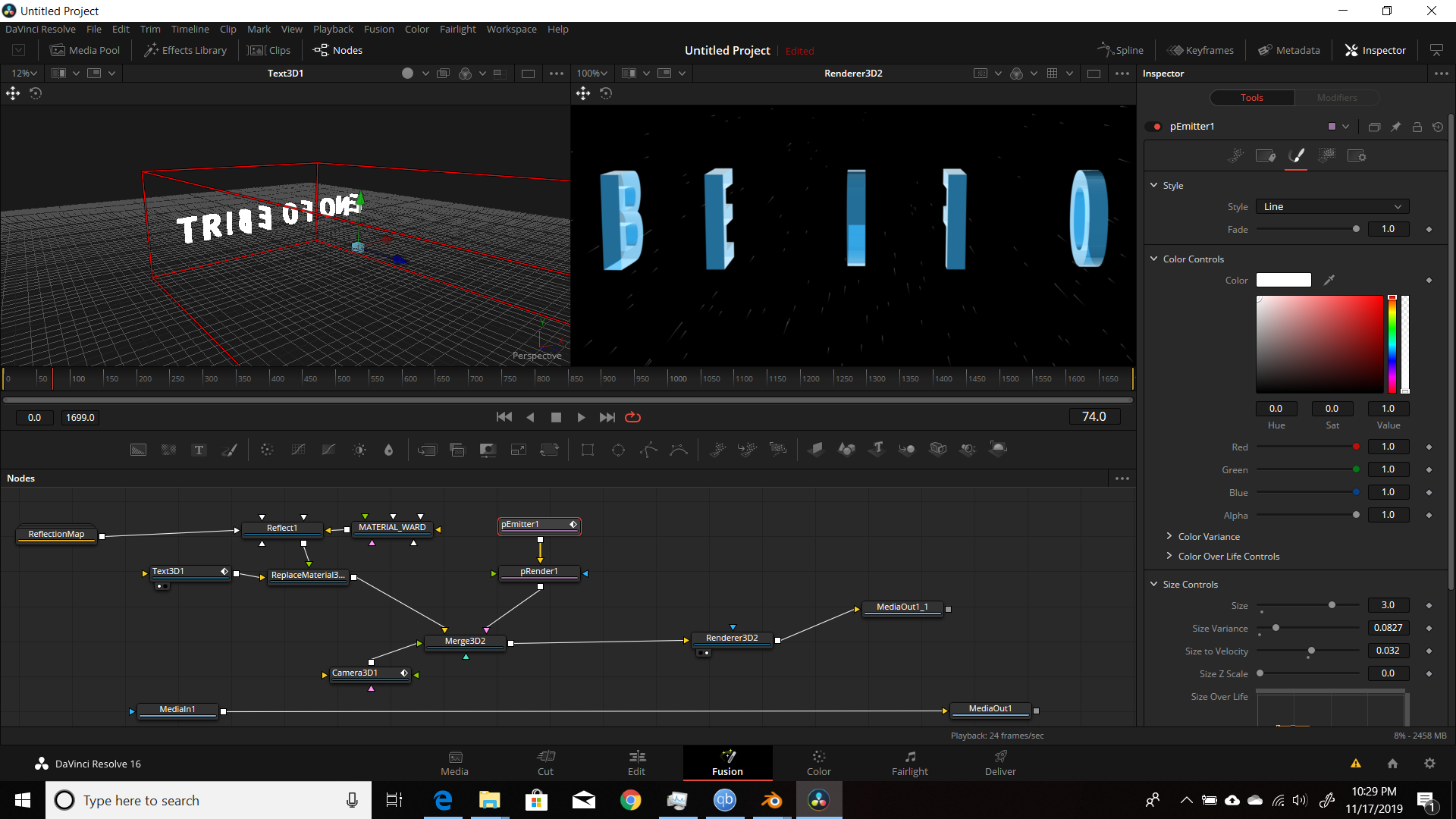Add a BSpline mask from the toolbar
The image size is (1456, 819).
click(x=679, y=450)
